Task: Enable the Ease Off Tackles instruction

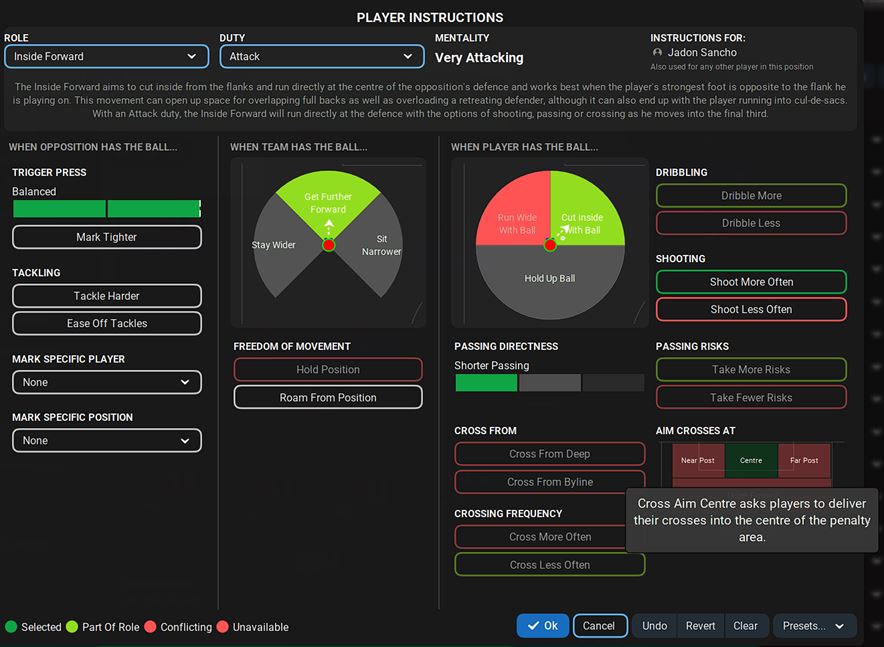Action: point(107,324)
